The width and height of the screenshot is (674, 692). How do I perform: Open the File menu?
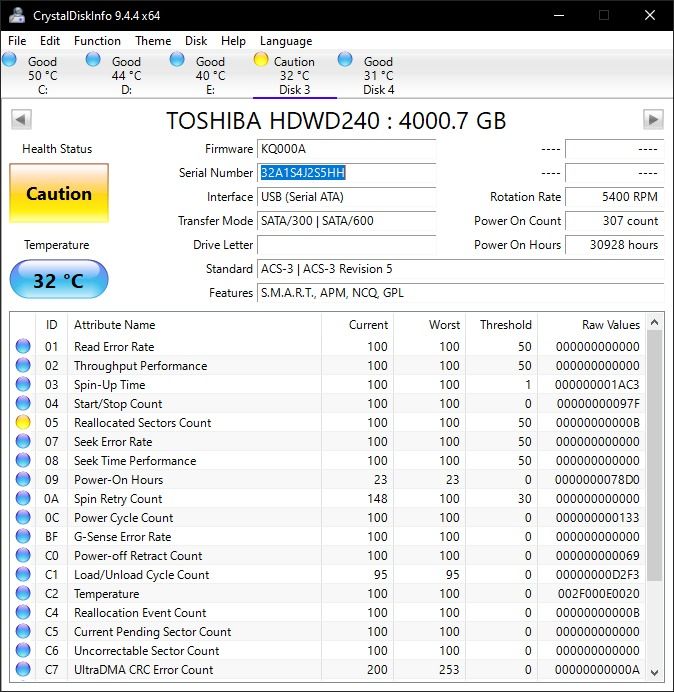pos(17,41)
